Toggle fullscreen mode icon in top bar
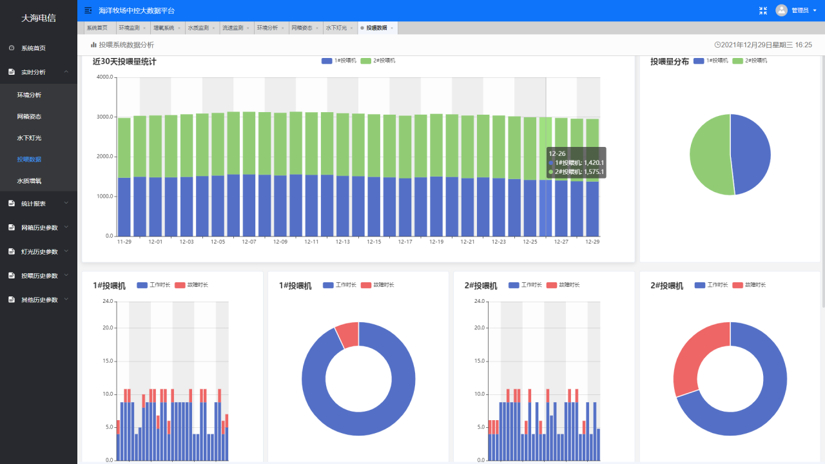Screen dimensions: 826x465 click(x=763, y=10)
